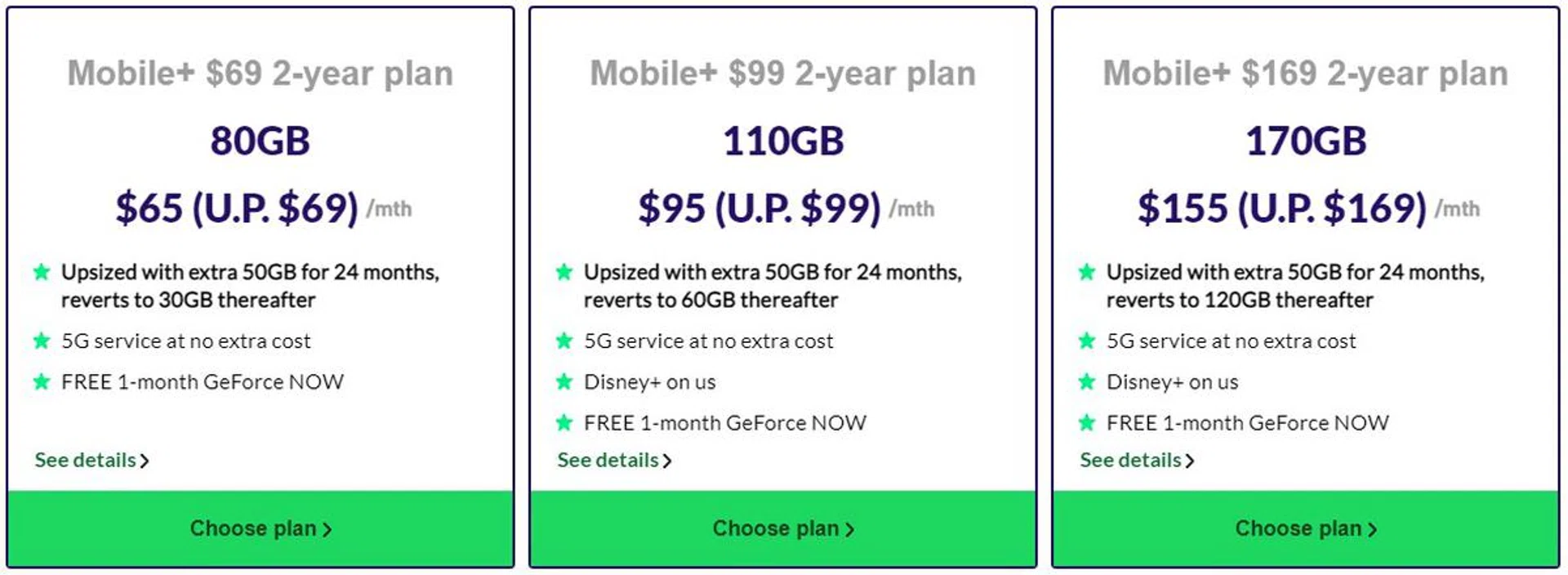Click the star beside "Upsized with extra 50GB" on the $169 plan
Screen dimensions: 1568x575
(x=1087, y=271)
